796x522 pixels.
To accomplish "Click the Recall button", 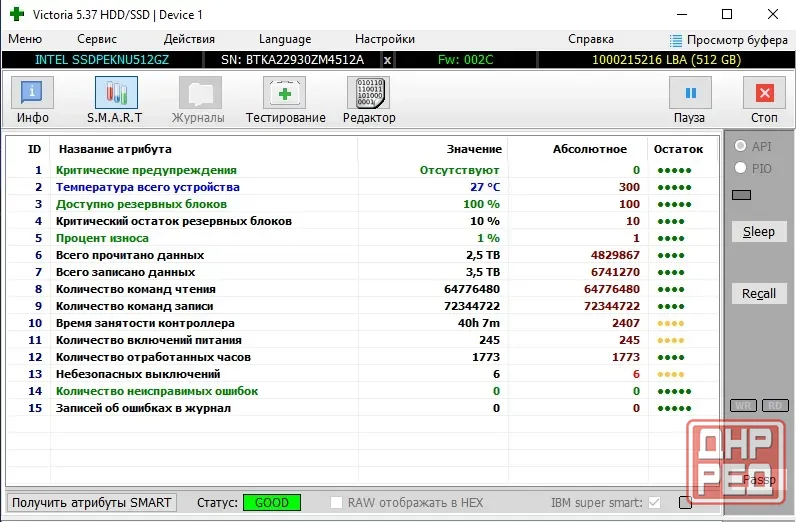I will tap(759, 293).
